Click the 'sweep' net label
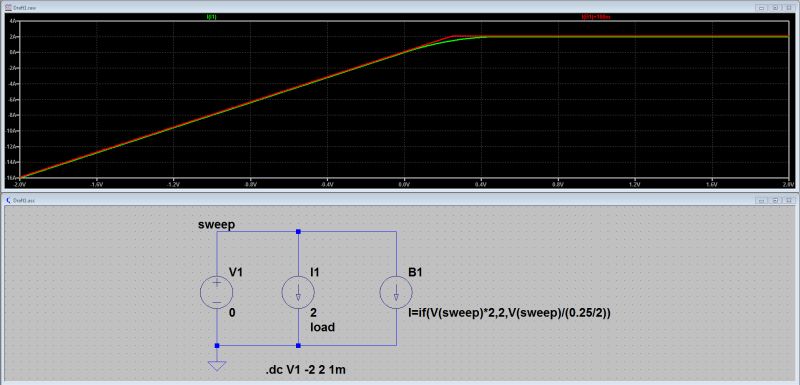 pyautogui.click(x=216, y=225)
